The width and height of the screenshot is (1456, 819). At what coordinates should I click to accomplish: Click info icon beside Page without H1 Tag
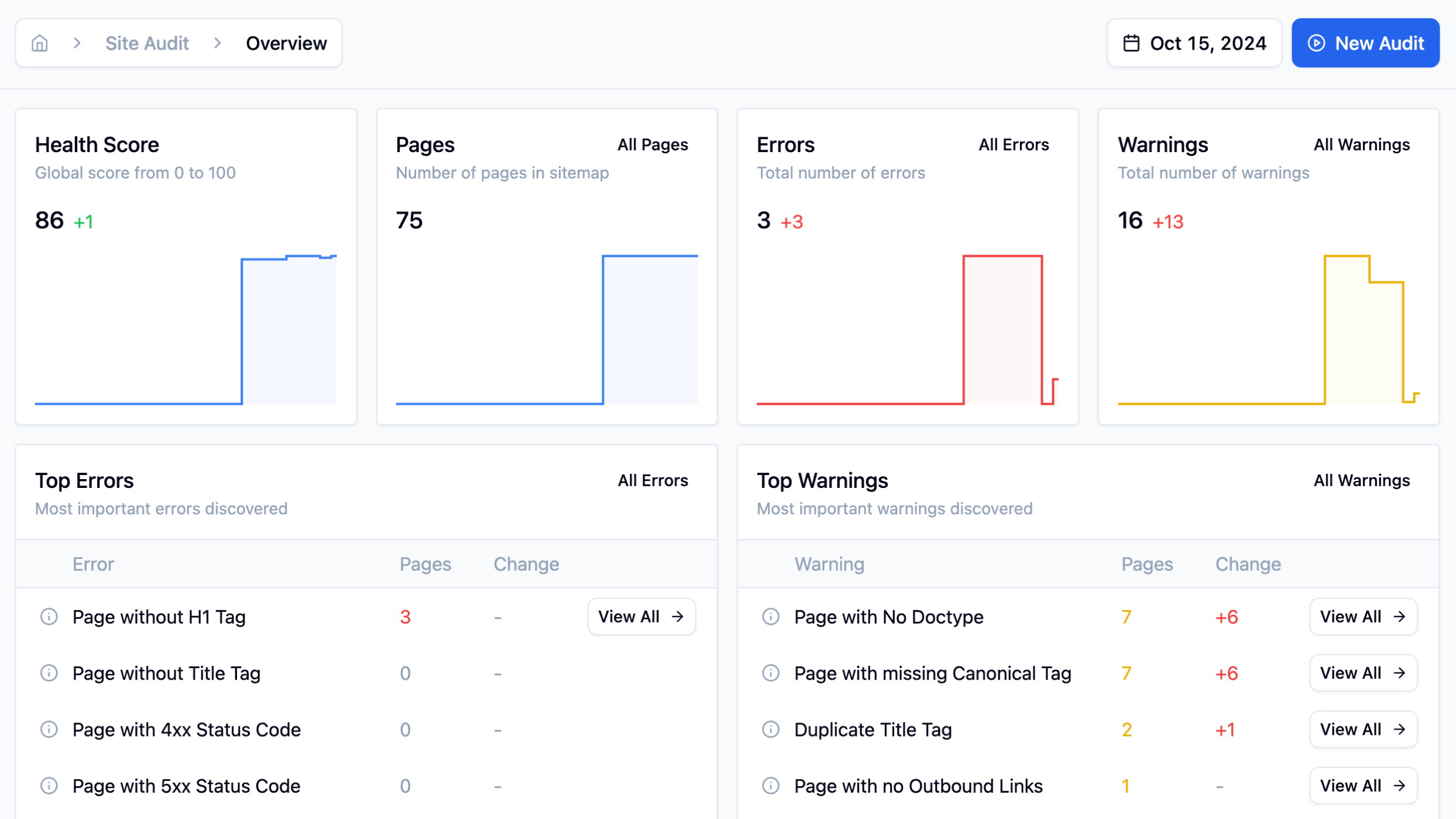click(49, 617)
